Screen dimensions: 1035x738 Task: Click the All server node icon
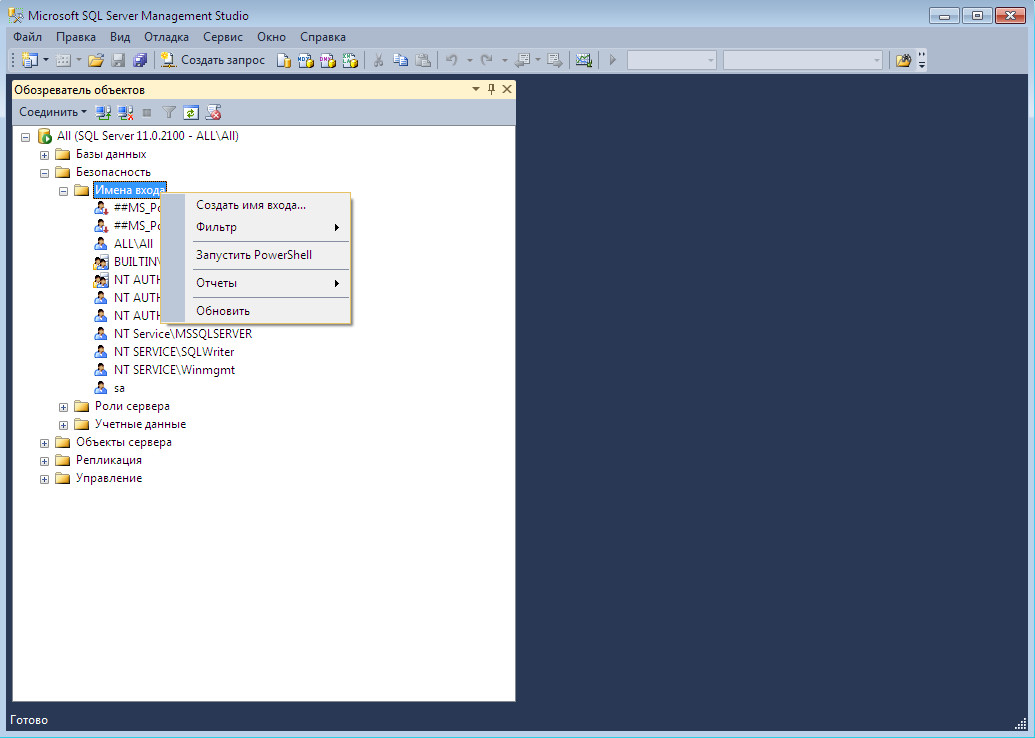[x=45, y=136]
